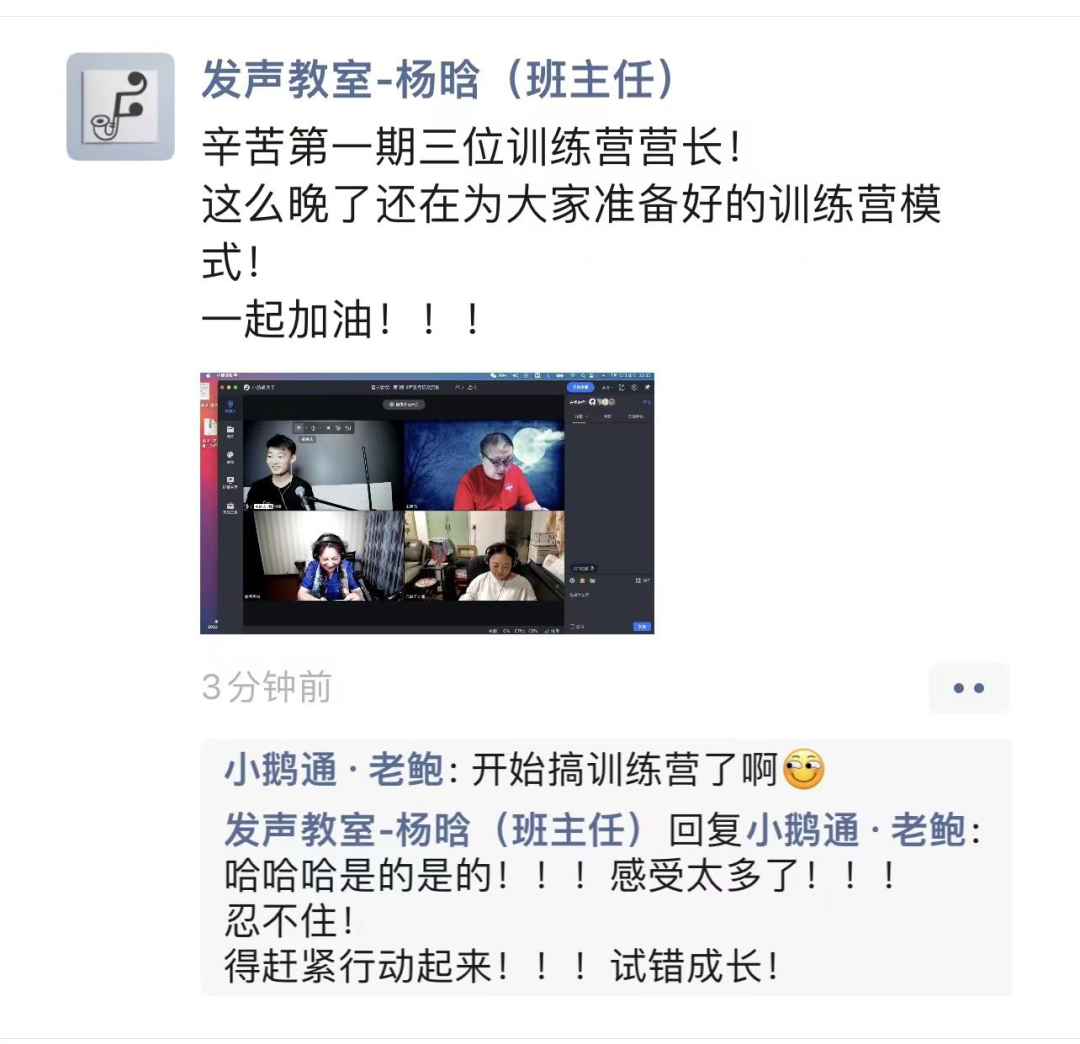
Task: Open the shared meeting screenshot image
Action: 427,503
